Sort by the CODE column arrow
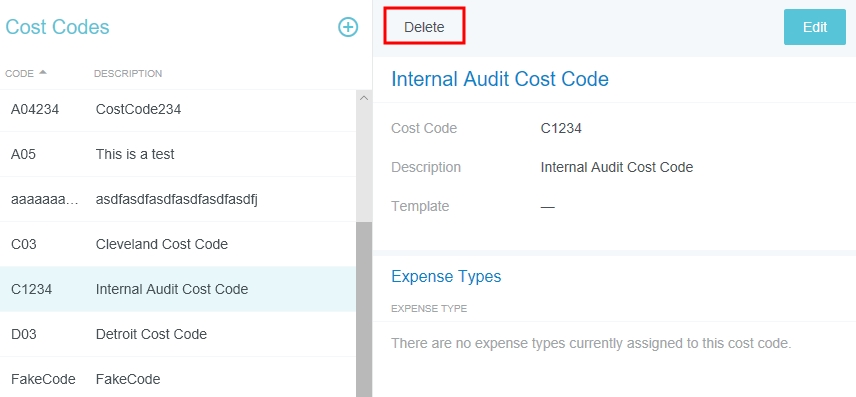Image resolution: width=856 pixels, height=397 pixels. 43,72
